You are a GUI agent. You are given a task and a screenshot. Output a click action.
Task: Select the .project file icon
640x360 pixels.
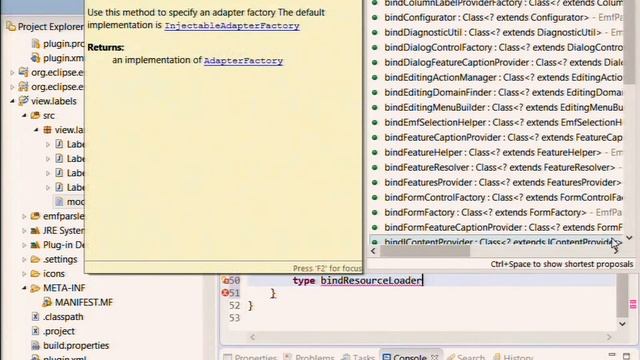[x=36, y=331]
